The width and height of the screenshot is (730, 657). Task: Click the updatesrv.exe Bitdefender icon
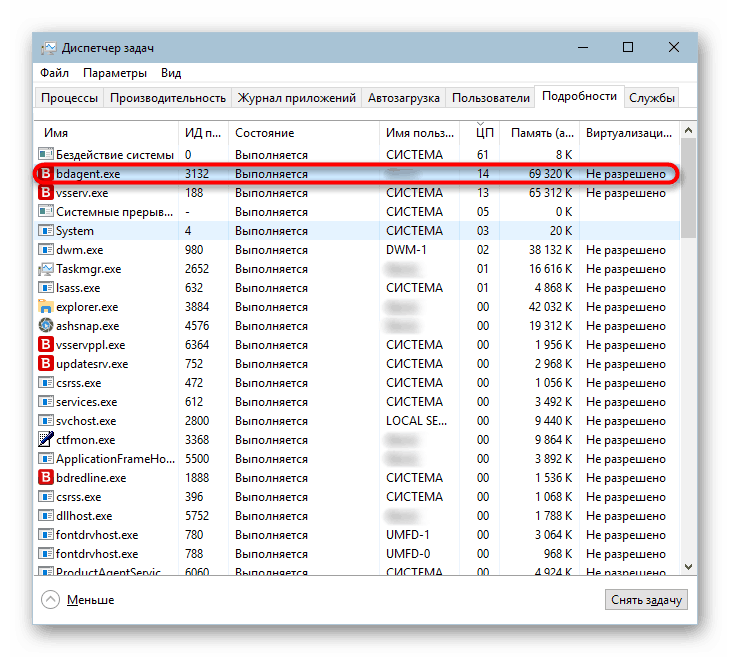coord(46,364)
